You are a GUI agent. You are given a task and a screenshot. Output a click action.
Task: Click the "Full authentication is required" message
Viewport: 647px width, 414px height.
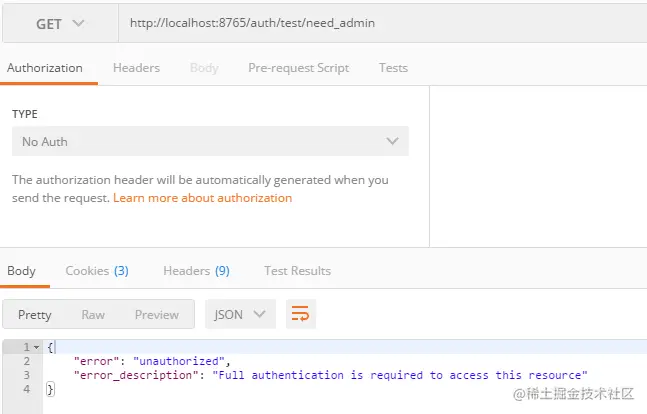[x=400, y=375]
